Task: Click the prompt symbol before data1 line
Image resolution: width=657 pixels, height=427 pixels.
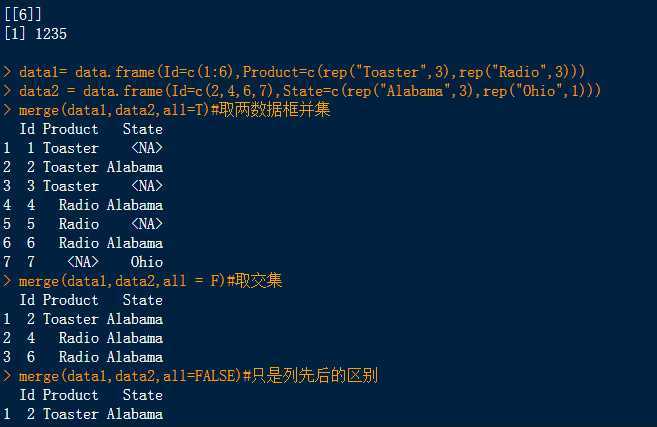Action: point(7,72)
